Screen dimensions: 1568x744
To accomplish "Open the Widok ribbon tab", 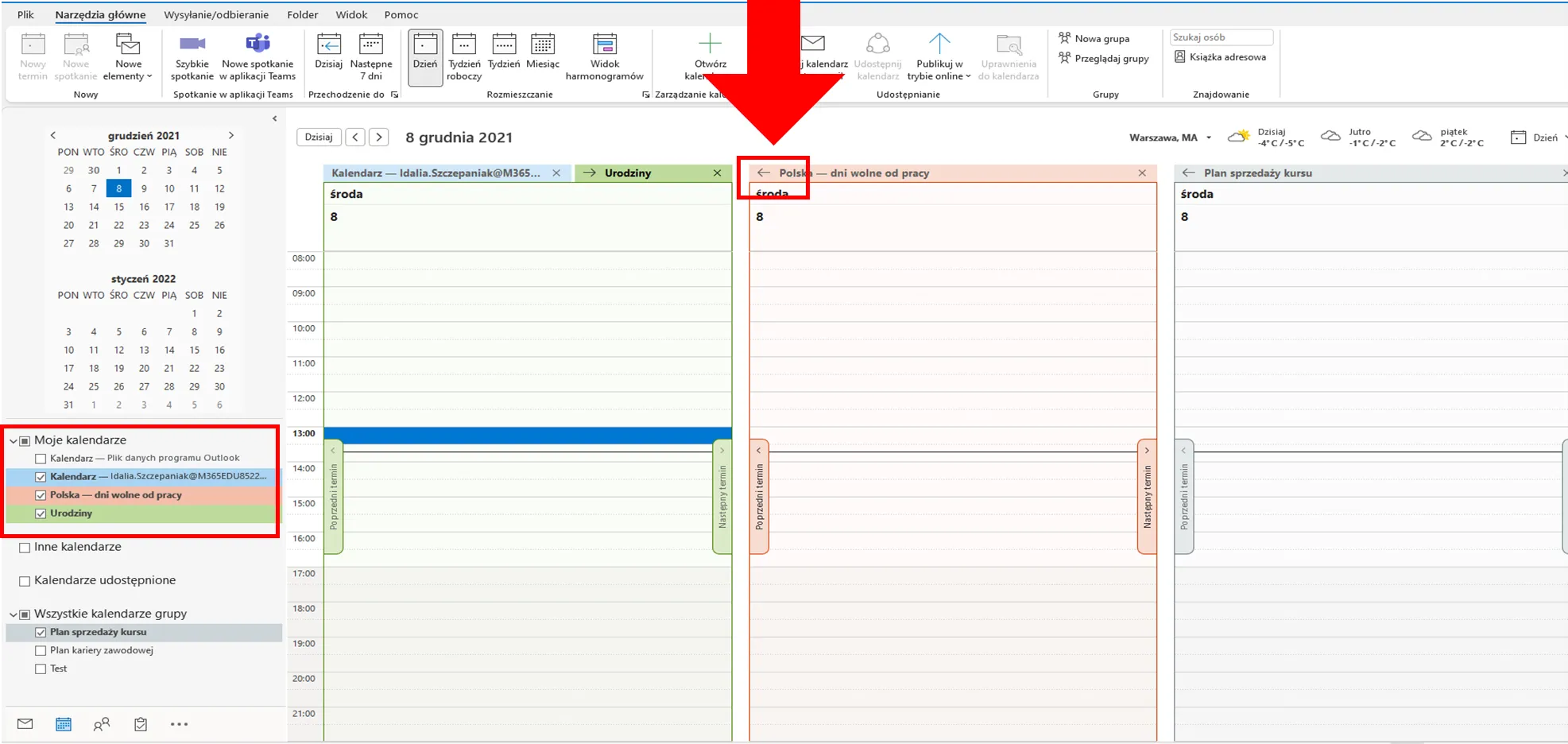I will [350, 14].
